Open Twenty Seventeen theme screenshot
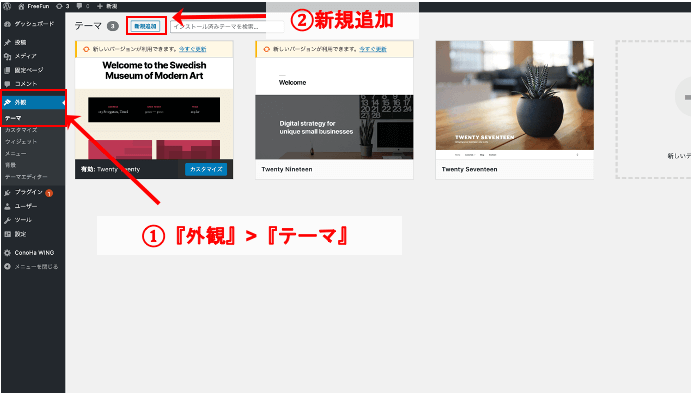The height and width of the screenshot is (394, 692). [x=515, y=100]
